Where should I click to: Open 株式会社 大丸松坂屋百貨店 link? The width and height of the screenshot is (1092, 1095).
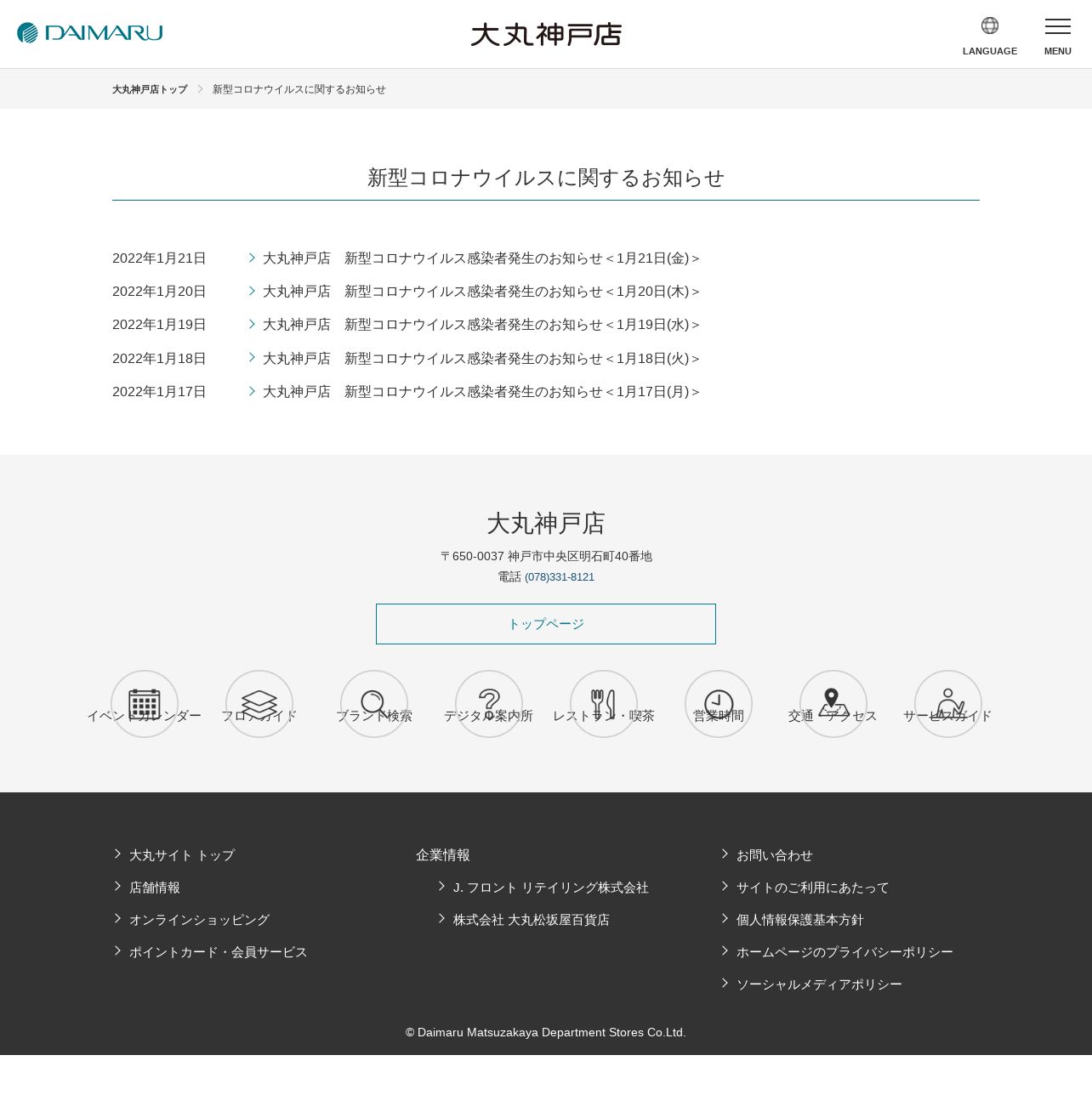click(x=532, y=920)
